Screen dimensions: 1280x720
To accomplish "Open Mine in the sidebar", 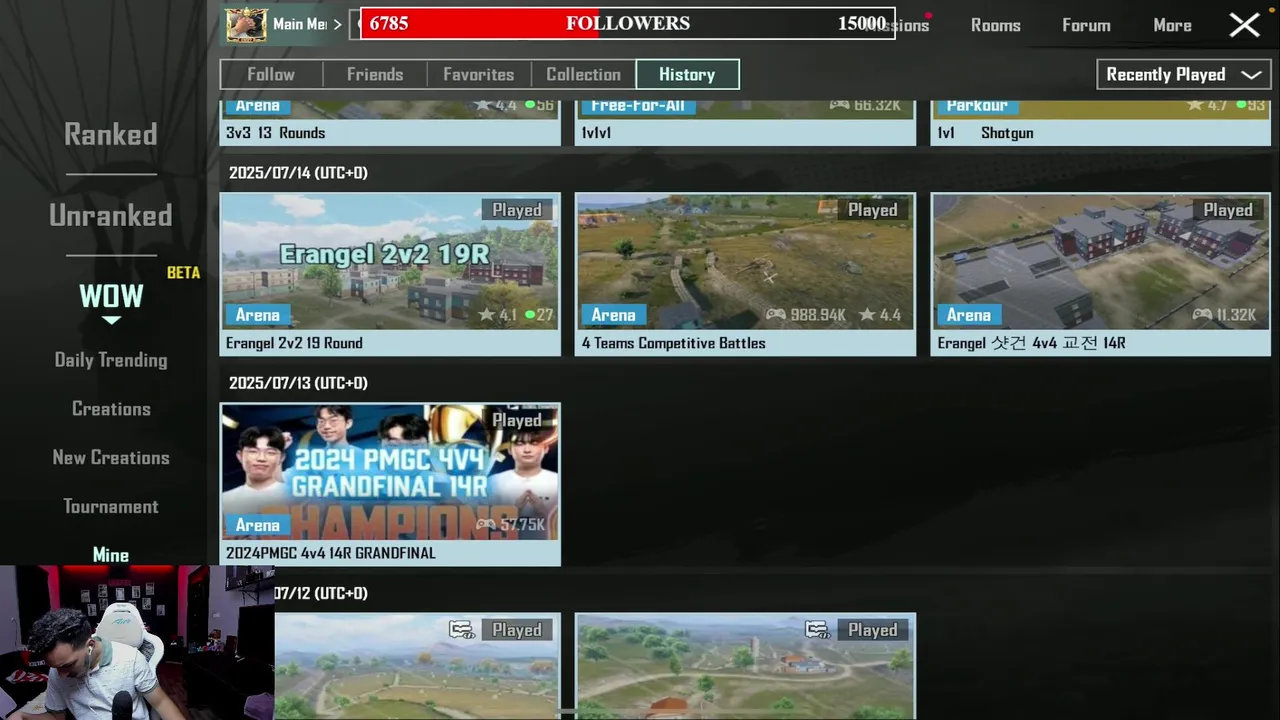I will pyautogui.click(x=111, y=555).
